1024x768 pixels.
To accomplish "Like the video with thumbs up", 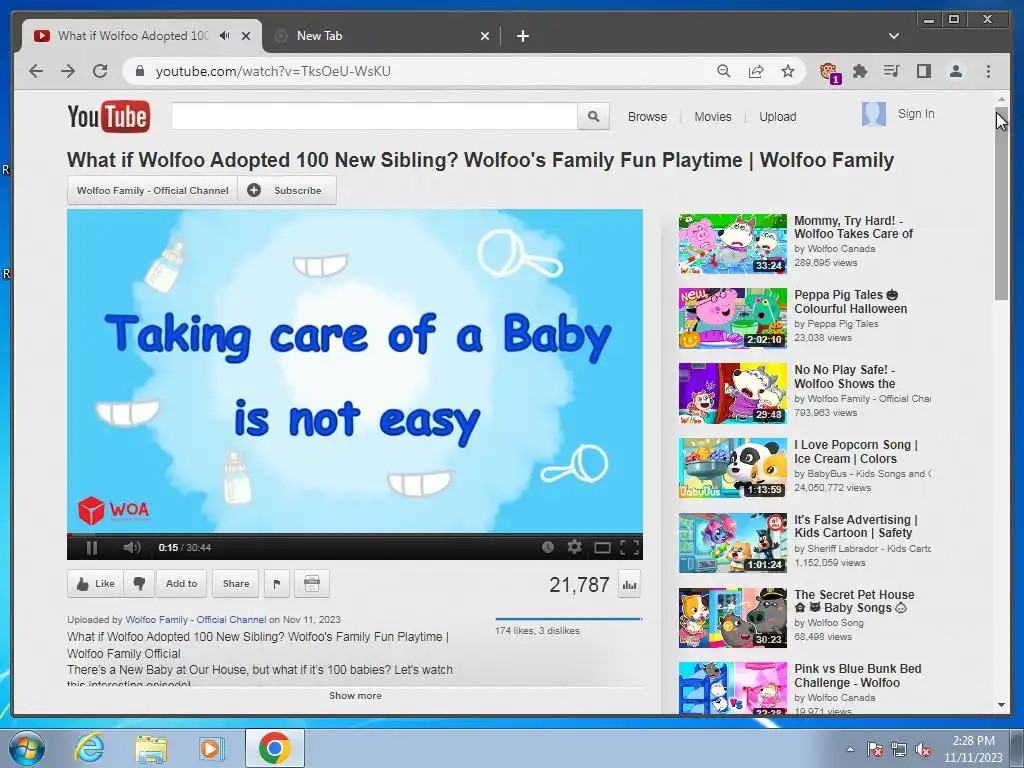I will (x=95, y=584).
